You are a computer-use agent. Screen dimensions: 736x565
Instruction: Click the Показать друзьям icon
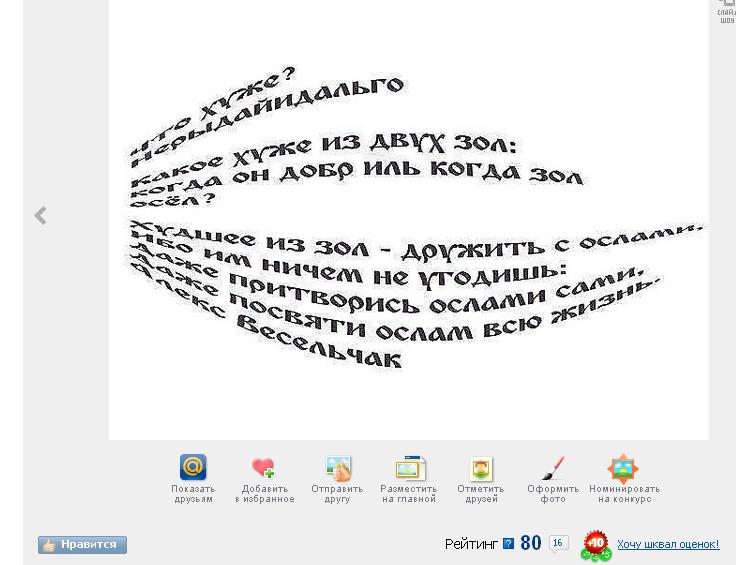193,467
